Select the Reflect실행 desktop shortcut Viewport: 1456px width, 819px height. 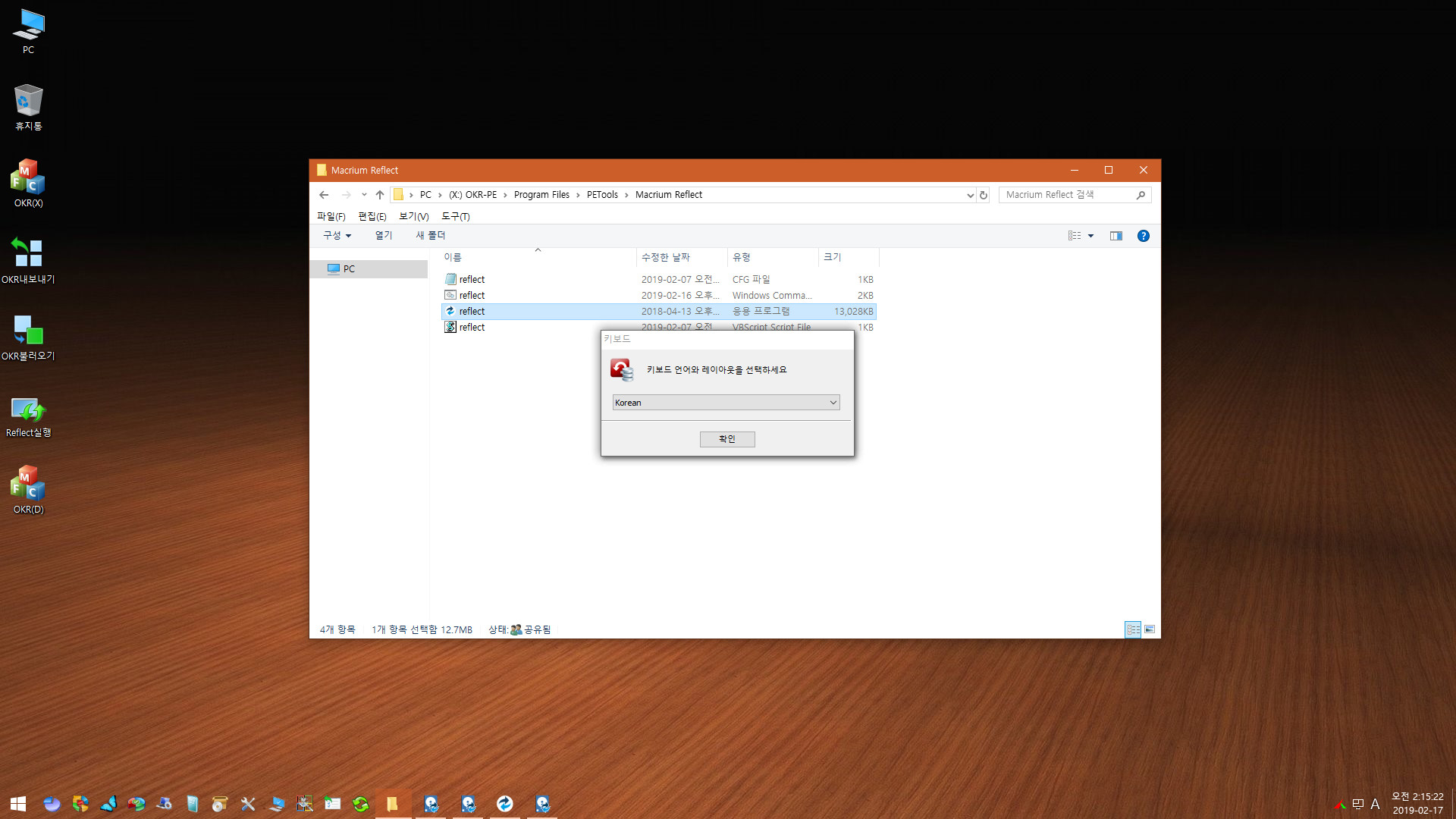28,416
